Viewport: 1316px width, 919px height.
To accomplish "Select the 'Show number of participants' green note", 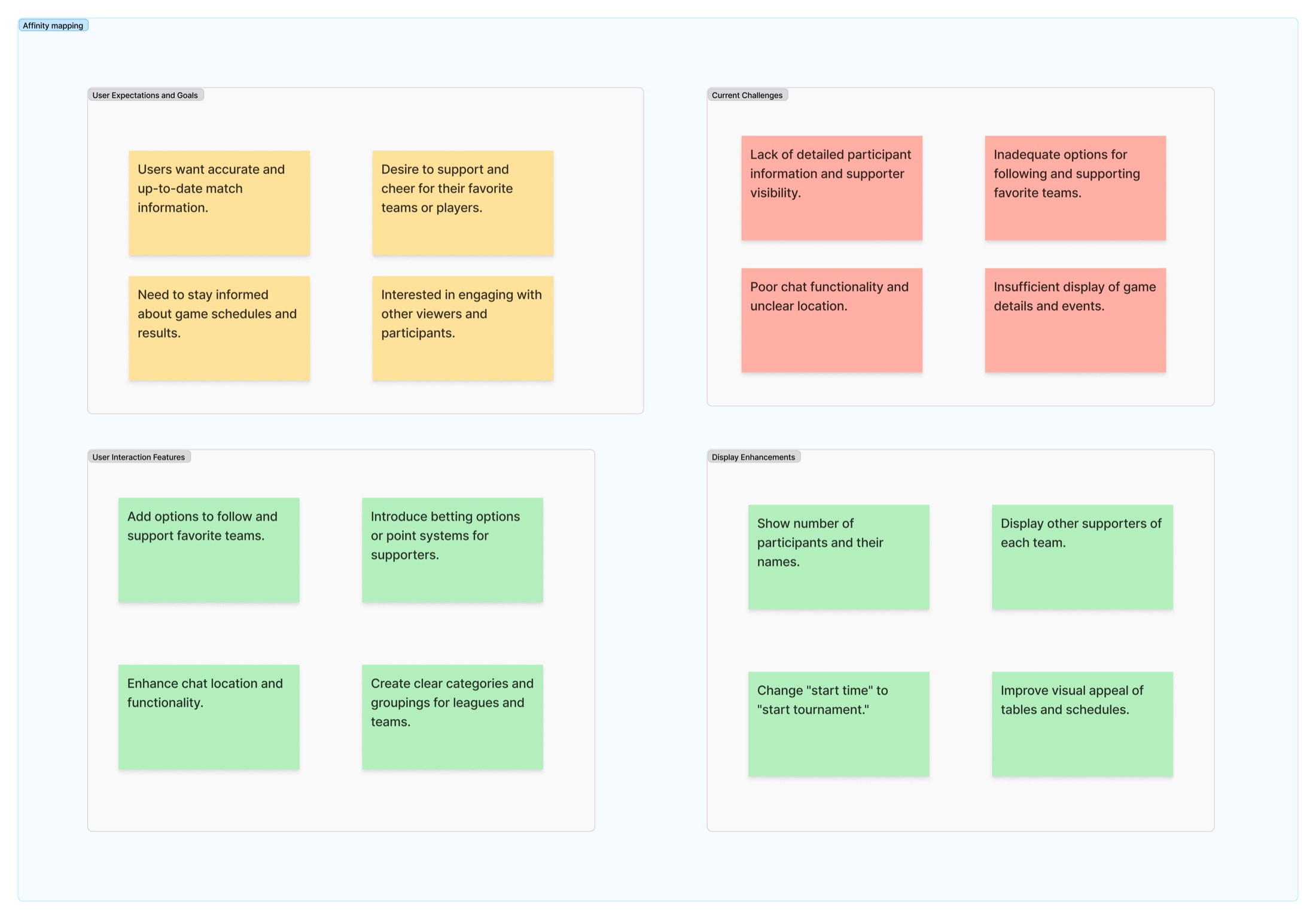I will coord(839,557).
